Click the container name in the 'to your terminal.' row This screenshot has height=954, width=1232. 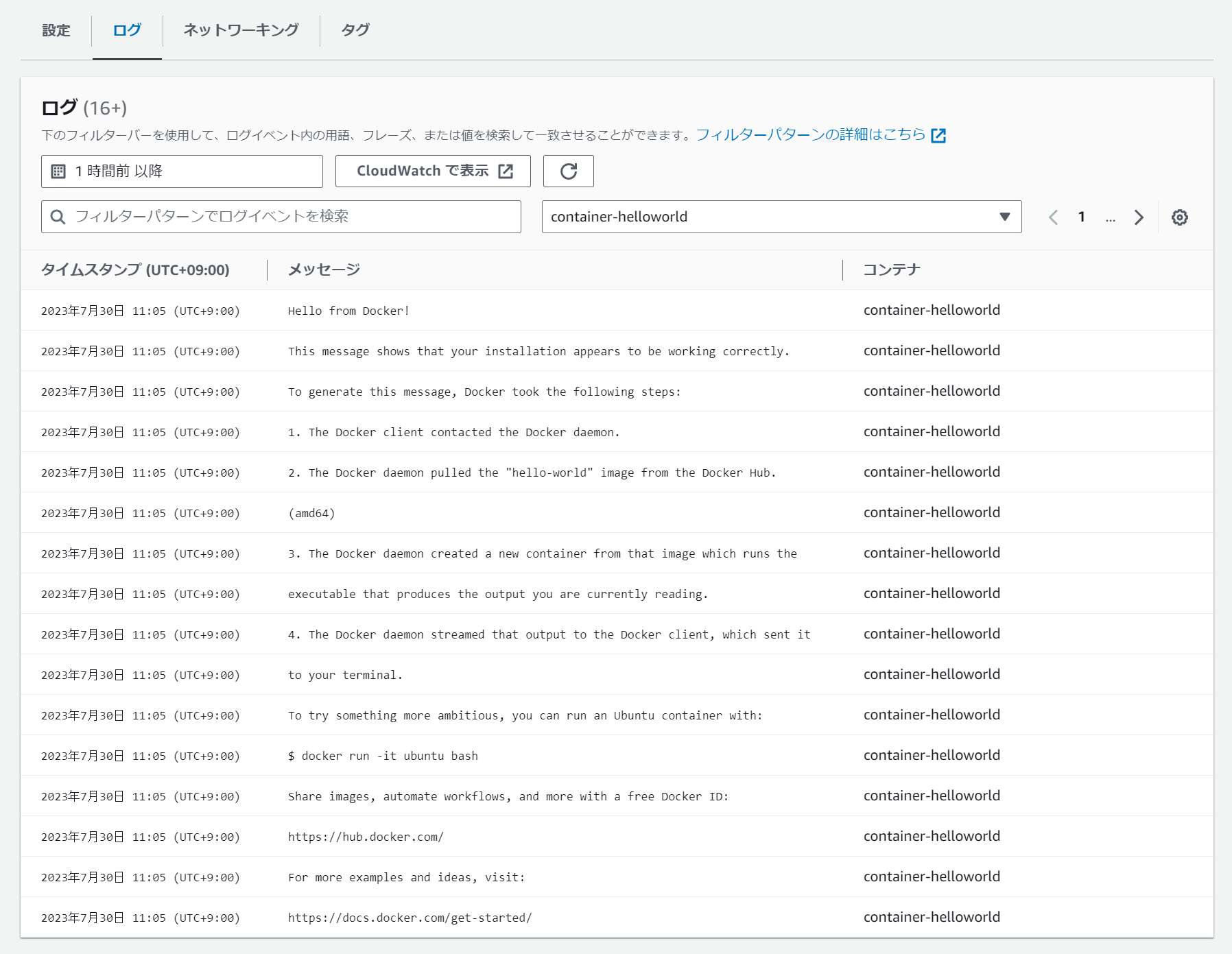pyautogui.click(x=932, y=674)
